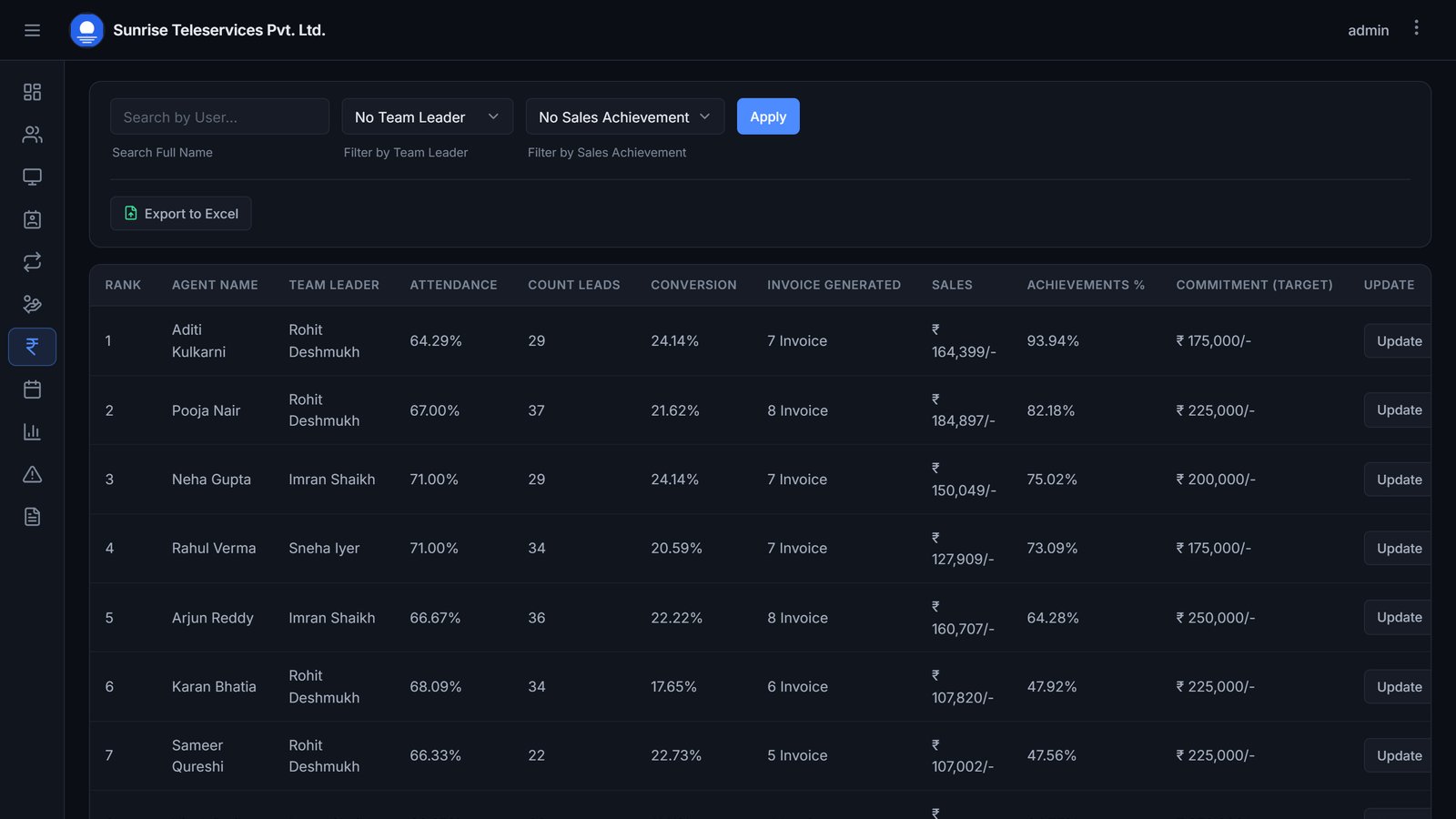Expand the No Team Leader dropdown
Viewport: 1456px width, 819px height.
pos(428,116)
